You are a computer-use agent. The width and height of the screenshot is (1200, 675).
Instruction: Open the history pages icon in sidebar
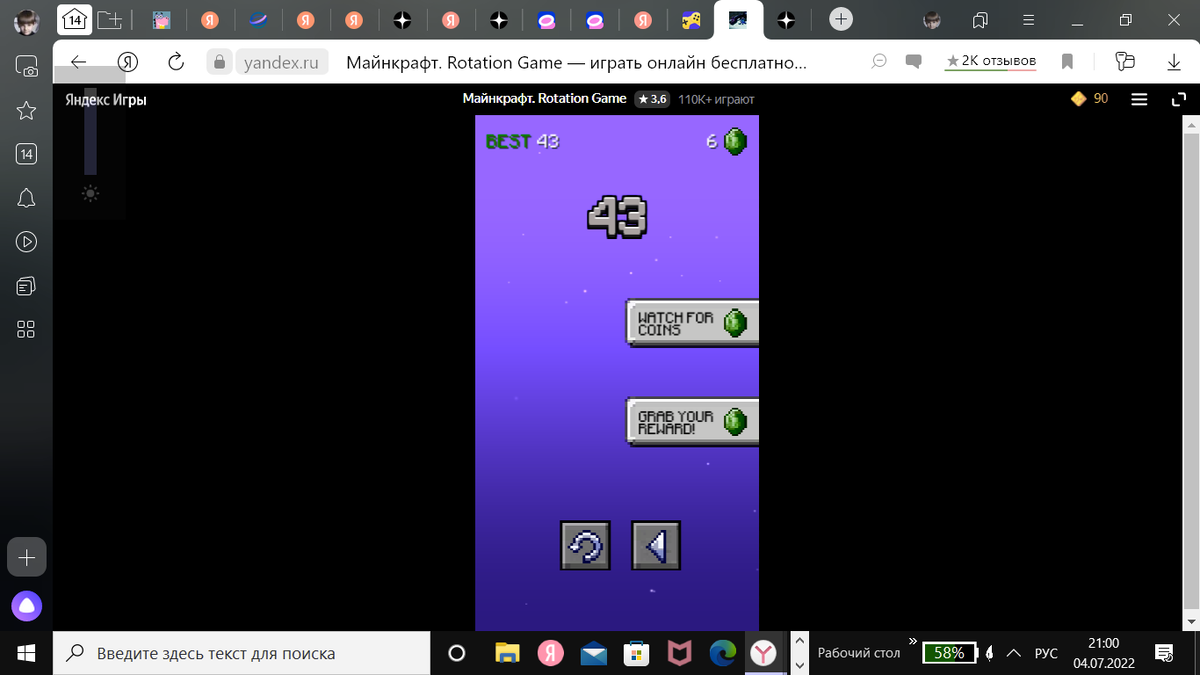(27, 286)
